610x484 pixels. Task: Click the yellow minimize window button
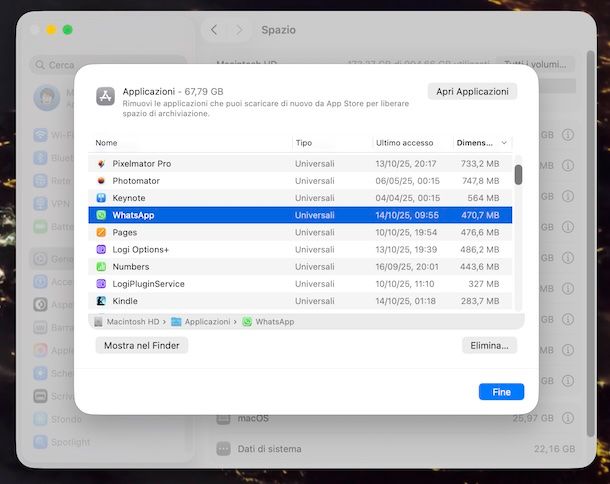pyautogui.click(x=51, y=30)
